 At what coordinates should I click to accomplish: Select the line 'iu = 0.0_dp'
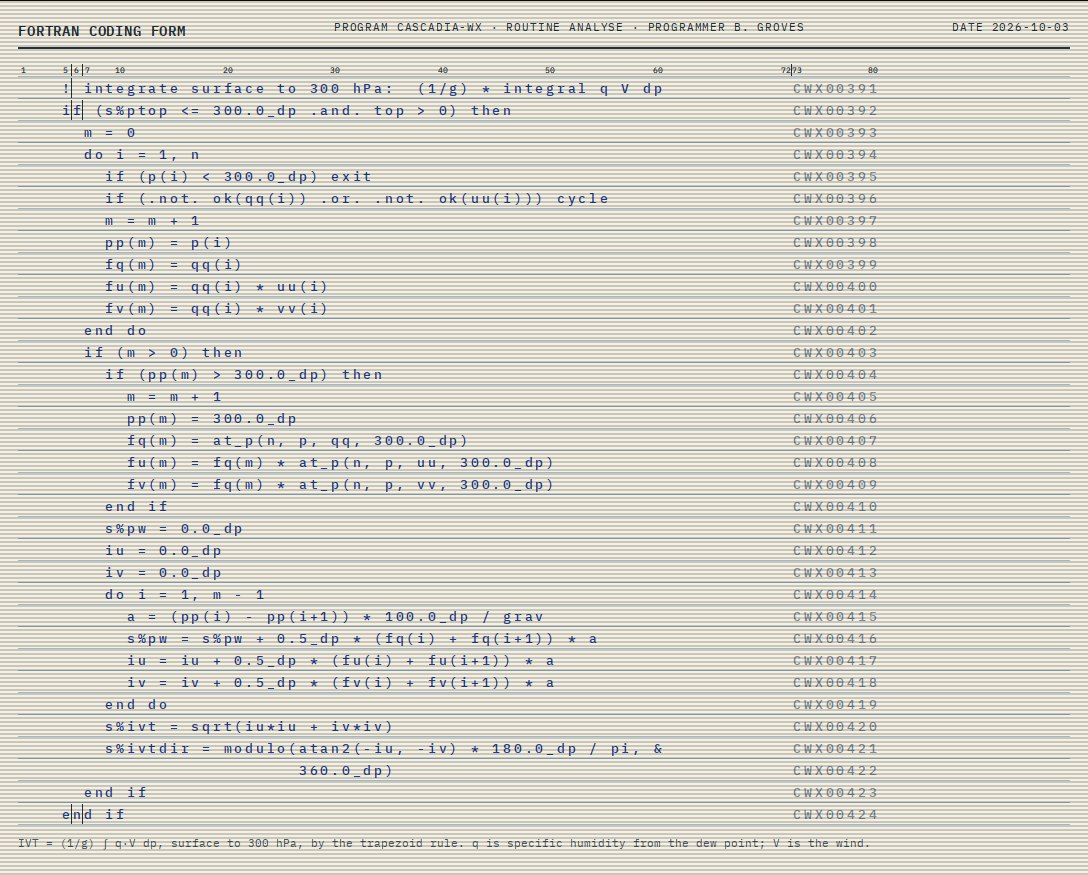(x=164, y=551)
